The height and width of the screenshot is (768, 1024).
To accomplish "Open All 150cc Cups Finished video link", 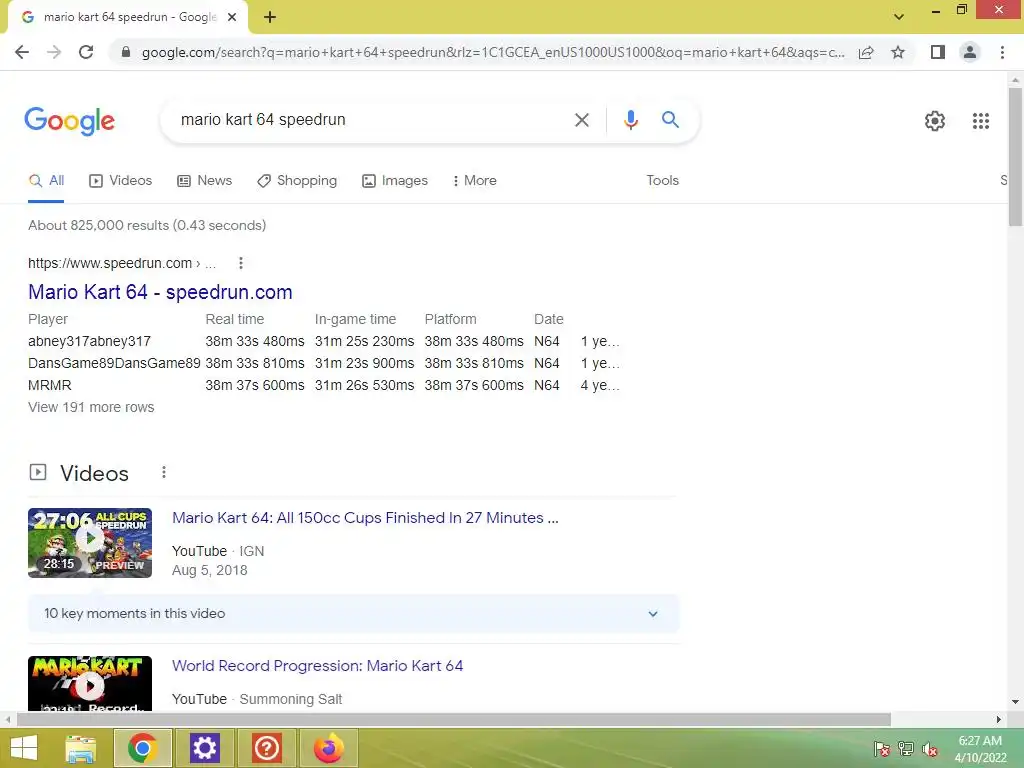I will pyautogui.click(x=365, y=518).
